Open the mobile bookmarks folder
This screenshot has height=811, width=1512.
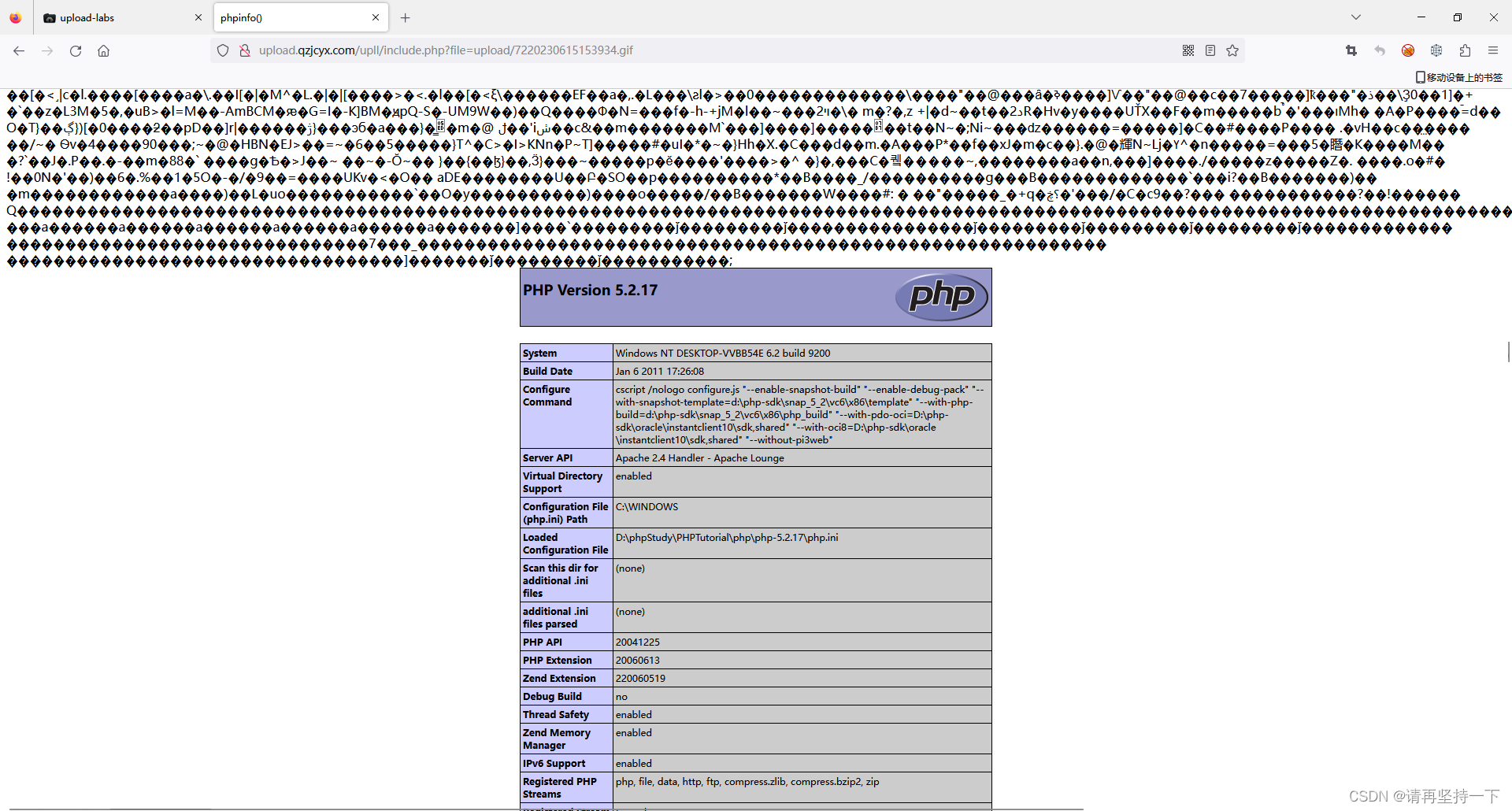[x=1458, y=77]
